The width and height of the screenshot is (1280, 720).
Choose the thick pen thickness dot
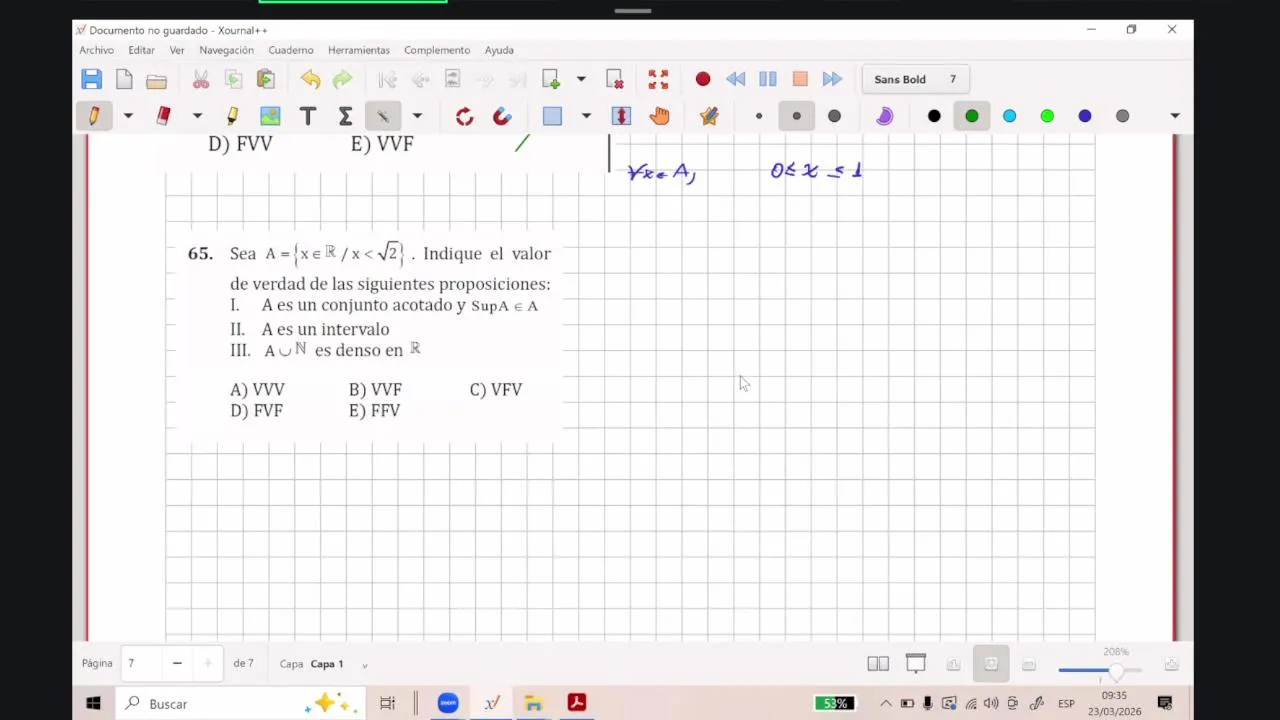click(834, 116)
